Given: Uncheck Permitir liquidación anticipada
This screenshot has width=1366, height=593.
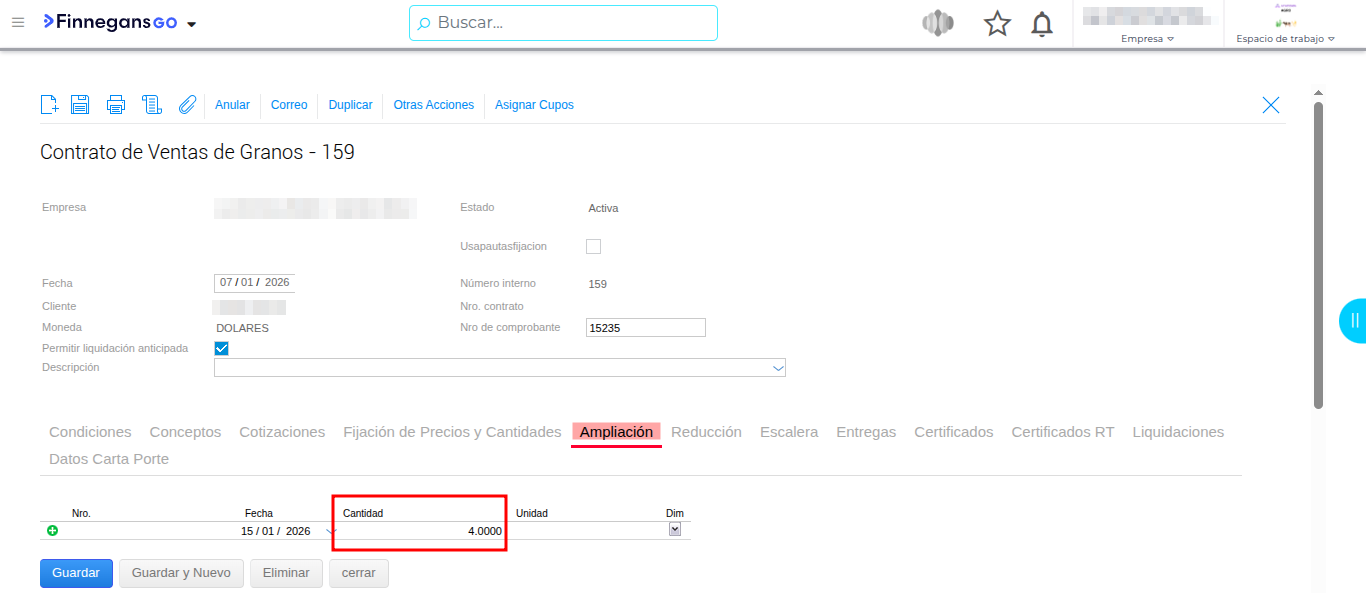Looking at the screenshot, I should pos(222,348).
